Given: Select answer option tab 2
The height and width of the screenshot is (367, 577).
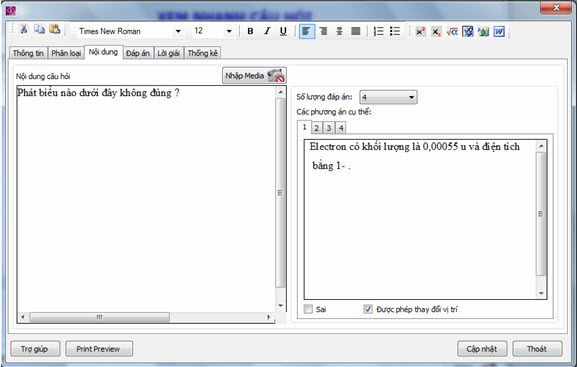Looking at the screenshot, I should (316, 128).
